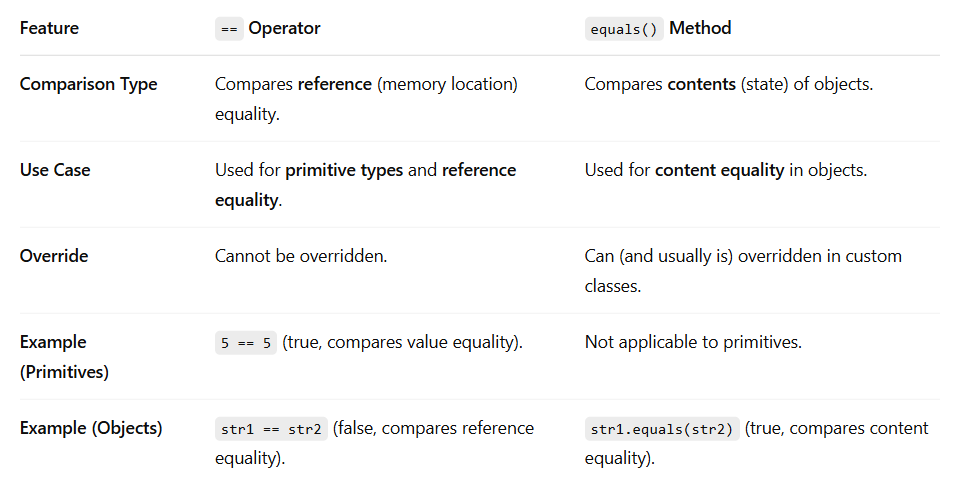Click the "Use Case" row label
The image size is (965, 490).
[x=55, y=170]
